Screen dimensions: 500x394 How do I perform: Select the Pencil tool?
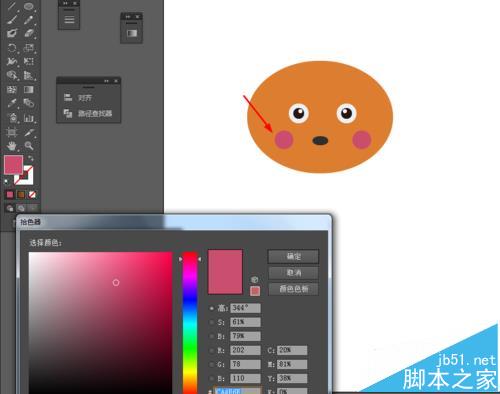[x=29, y=19]
